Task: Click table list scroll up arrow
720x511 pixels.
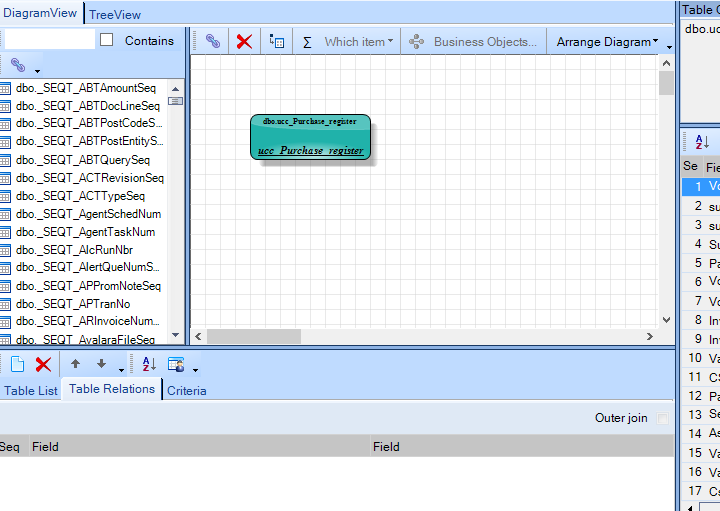Action: click(175, 89)
